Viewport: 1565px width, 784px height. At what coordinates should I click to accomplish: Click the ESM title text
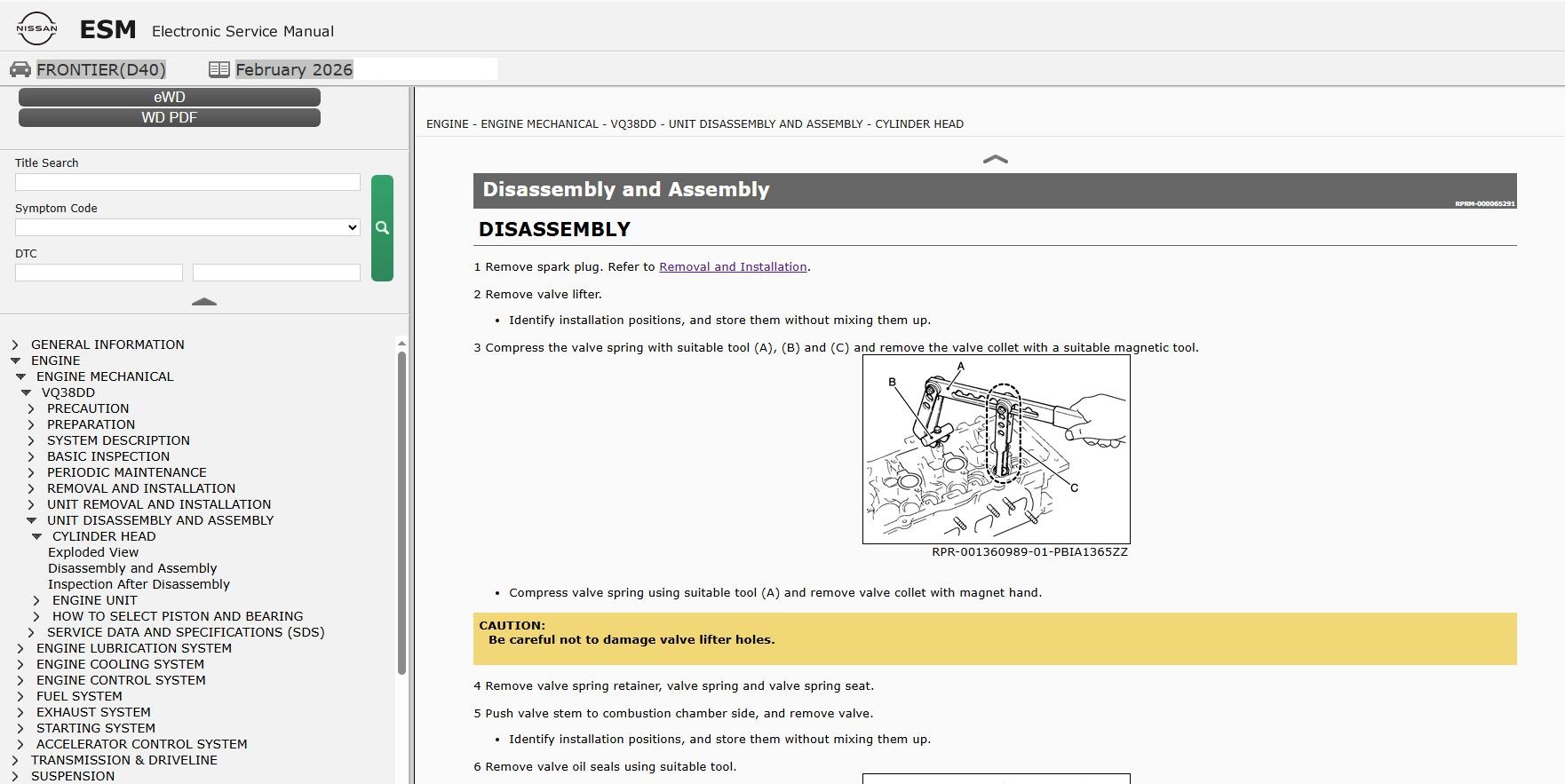pos(108,30)
